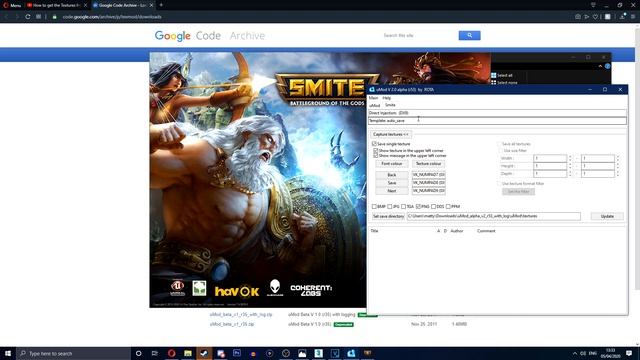
Task: Open Opera from the taskbar
Action: (171, 353)
